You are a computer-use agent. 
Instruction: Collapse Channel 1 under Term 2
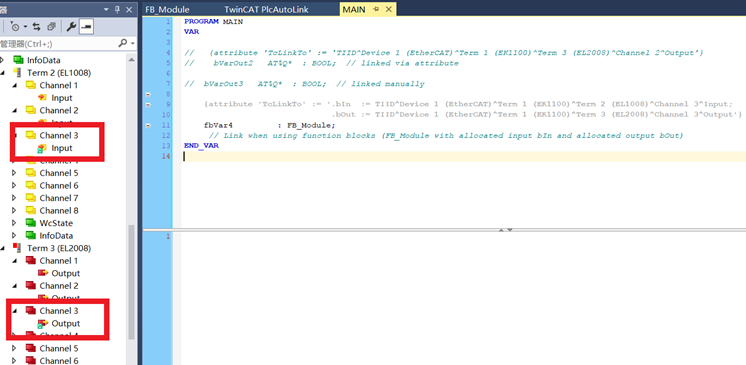14,85
